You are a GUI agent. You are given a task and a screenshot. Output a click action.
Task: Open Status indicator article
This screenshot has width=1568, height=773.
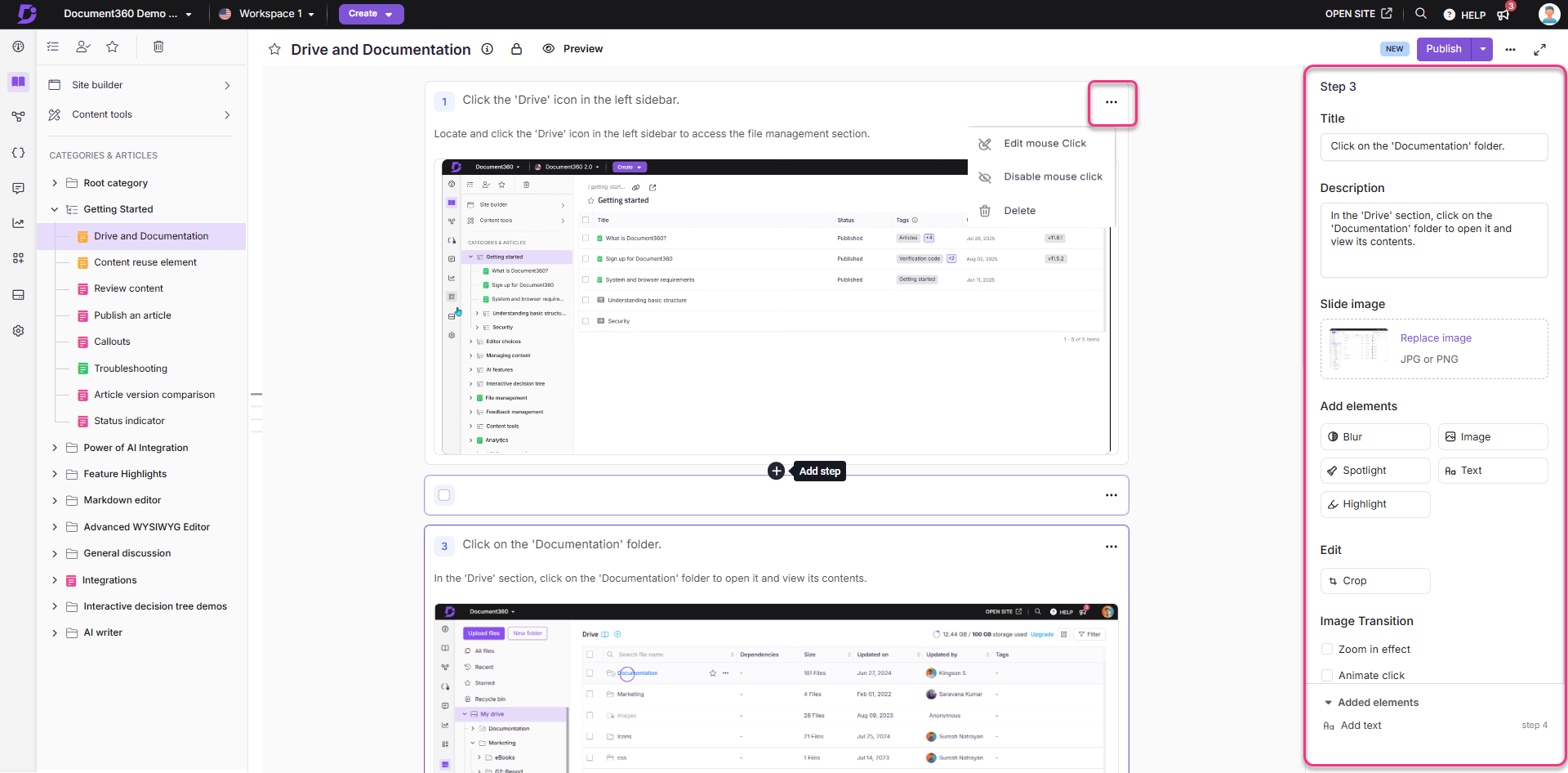129,421
